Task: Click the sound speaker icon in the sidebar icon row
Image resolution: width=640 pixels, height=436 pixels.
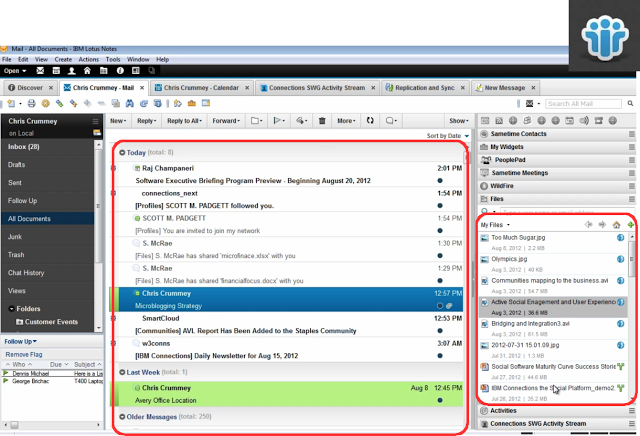Action: pyautogui.click(x=584, y=120)
